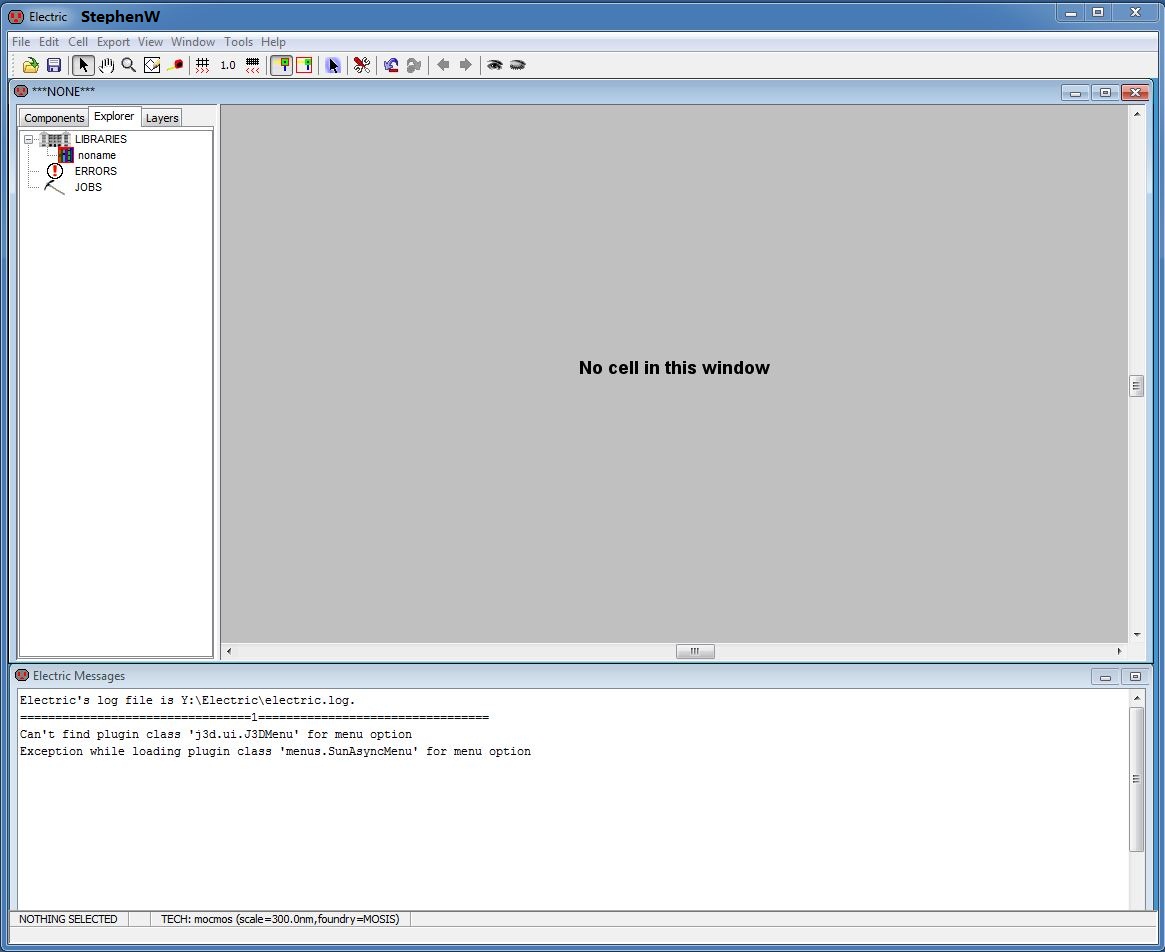
Task: Switch to the Explorer tab
Action: click(x=114, y=116)
